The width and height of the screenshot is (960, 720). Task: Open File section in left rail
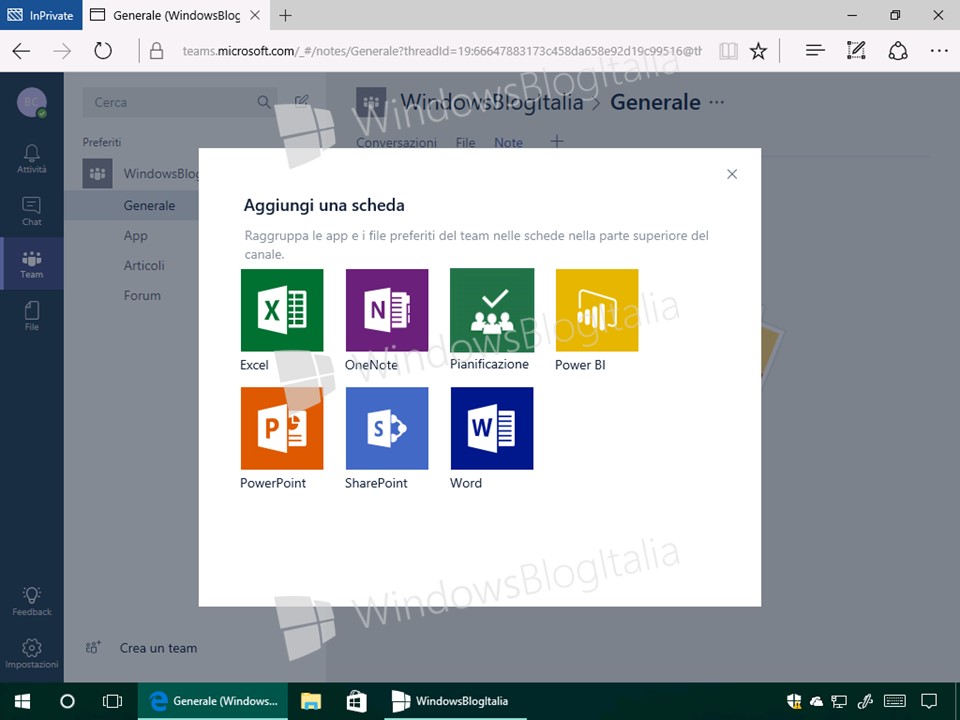point(32,316)
